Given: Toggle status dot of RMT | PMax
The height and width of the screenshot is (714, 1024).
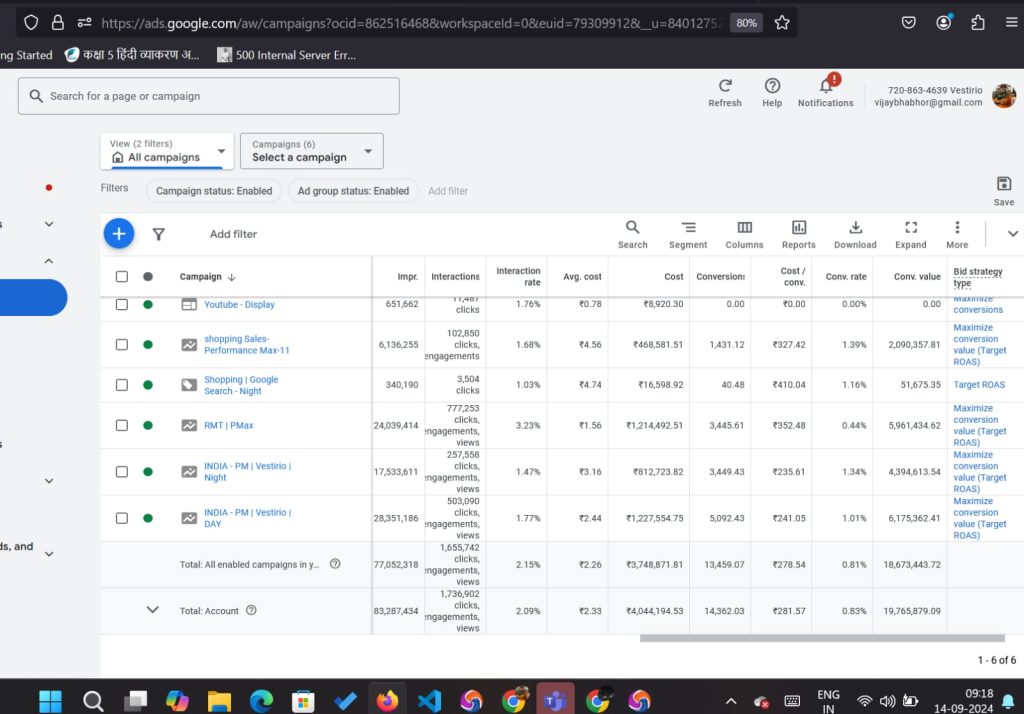Looking at the screenshot, I should tap(148, 425).
